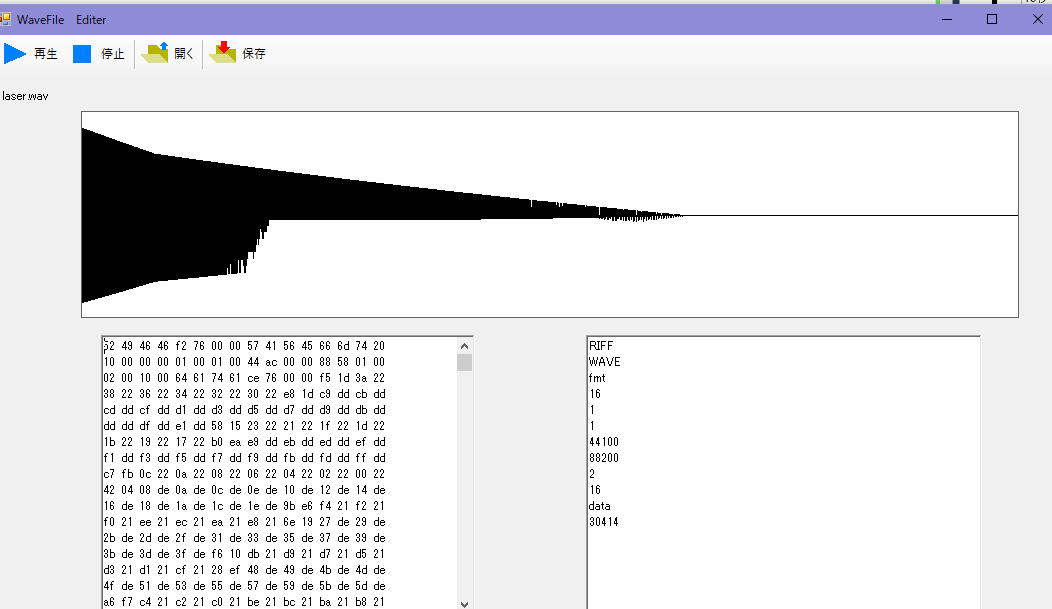Click the WAVE entry in the header info box

604,362
